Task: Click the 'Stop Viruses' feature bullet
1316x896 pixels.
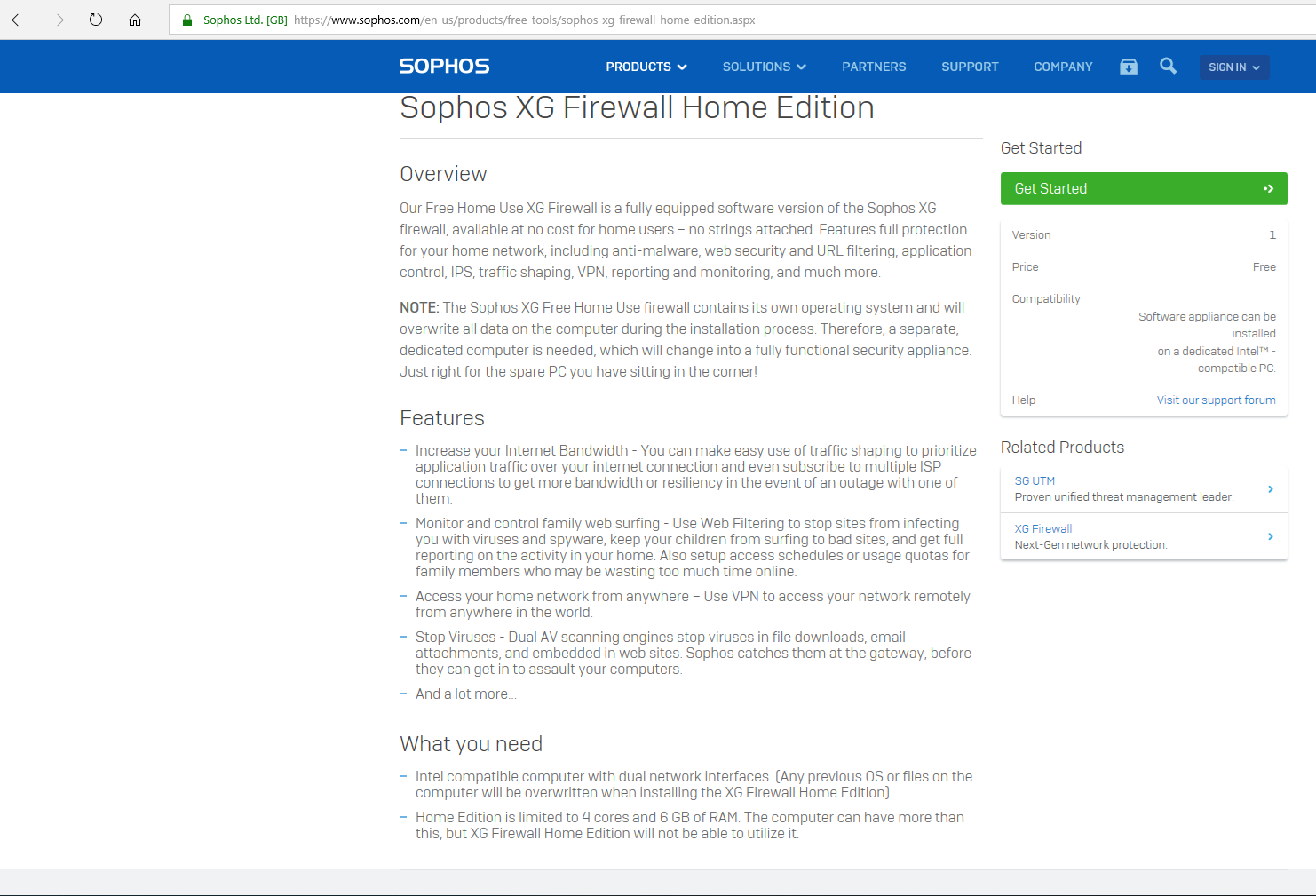Action: coord(694,654)
